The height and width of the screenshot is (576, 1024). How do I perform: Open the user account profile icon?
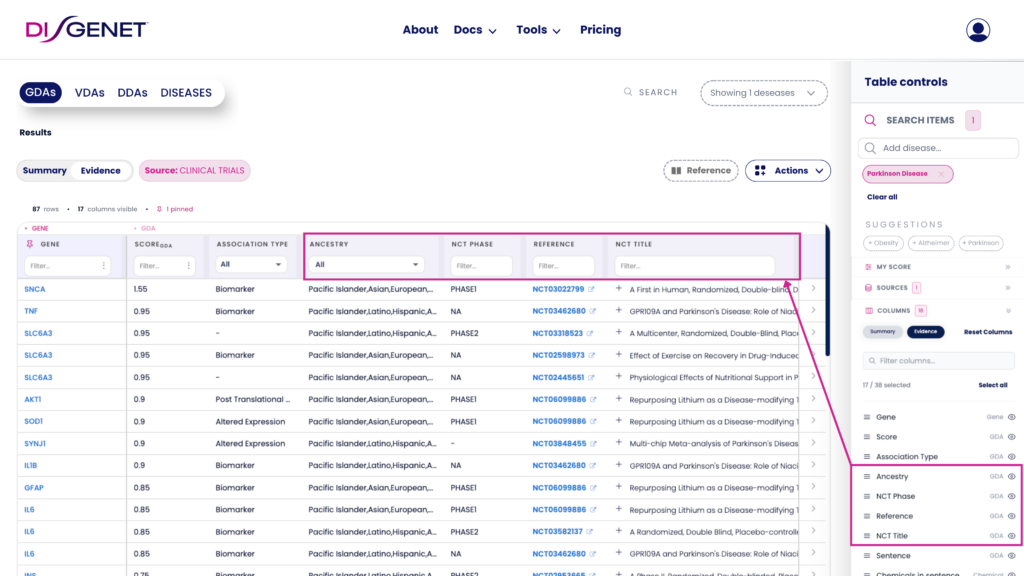pos(978,30)
